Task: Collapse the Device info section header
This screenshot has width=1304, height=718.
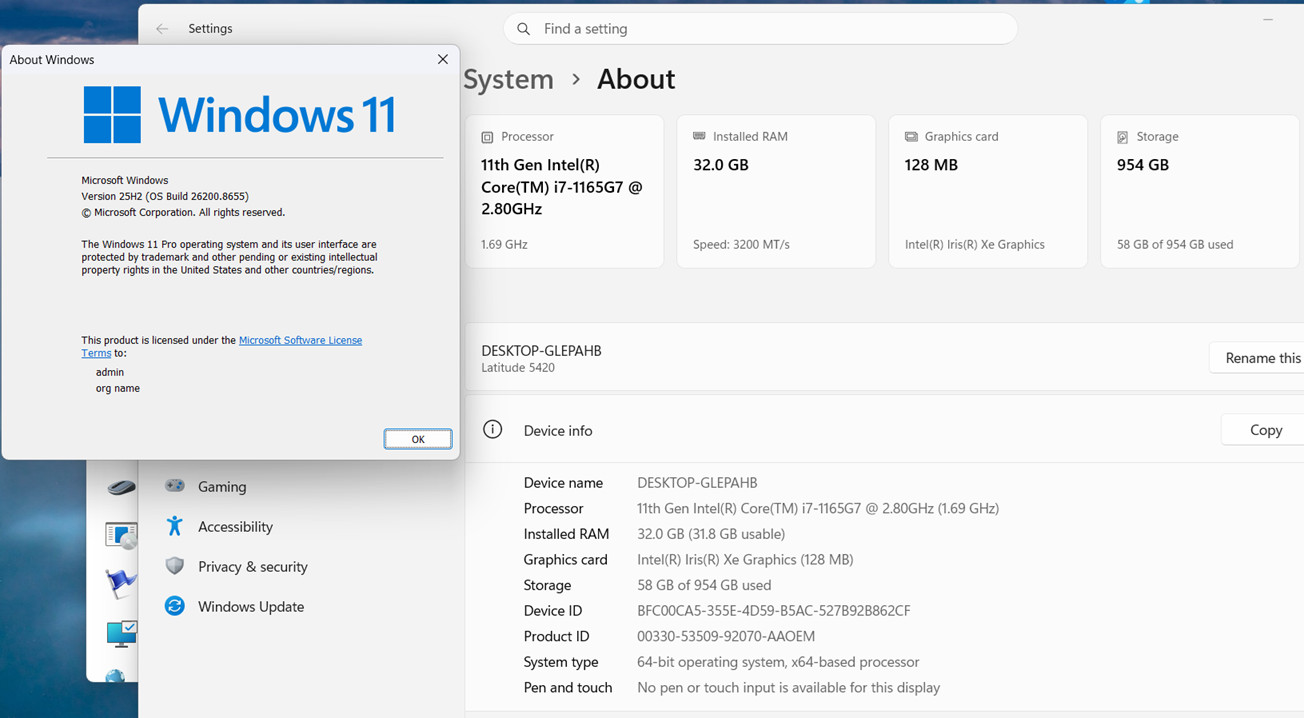Action: 884,430
